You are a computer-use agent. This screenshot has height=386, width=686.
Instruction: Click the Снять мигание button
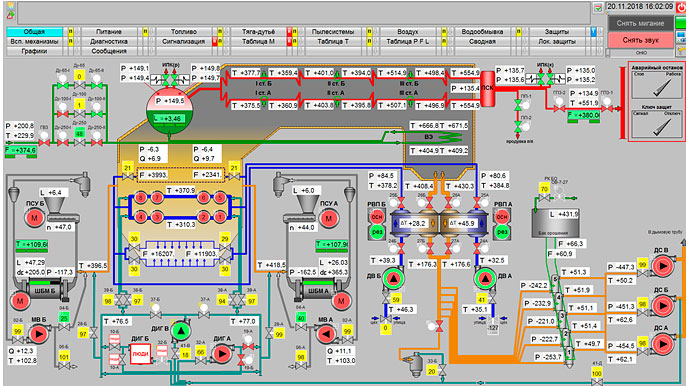tap(640, 23)
